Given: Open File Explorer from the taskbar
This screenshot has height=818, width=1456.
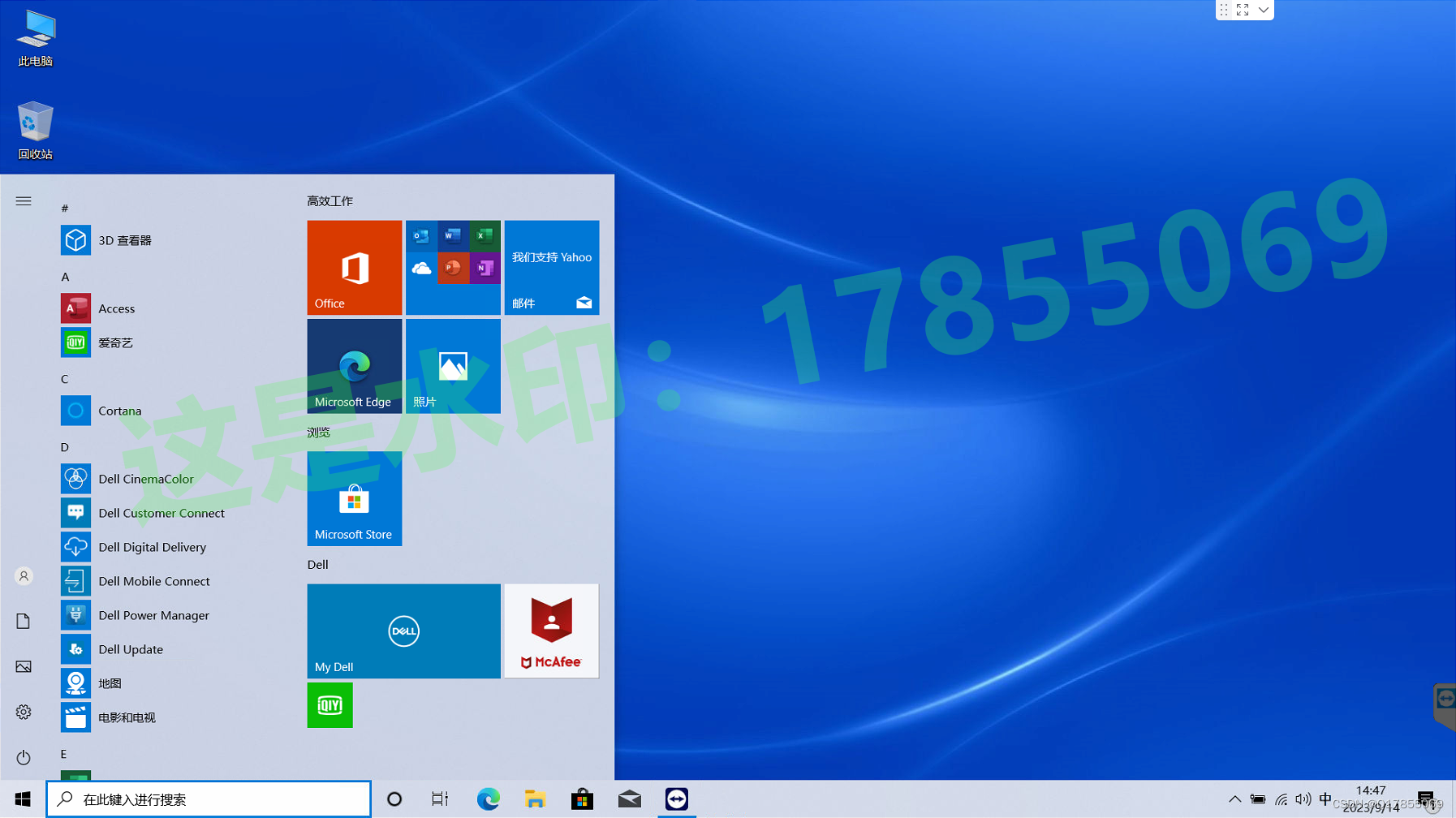Looking at the screenshot, I should pos(535,799).
